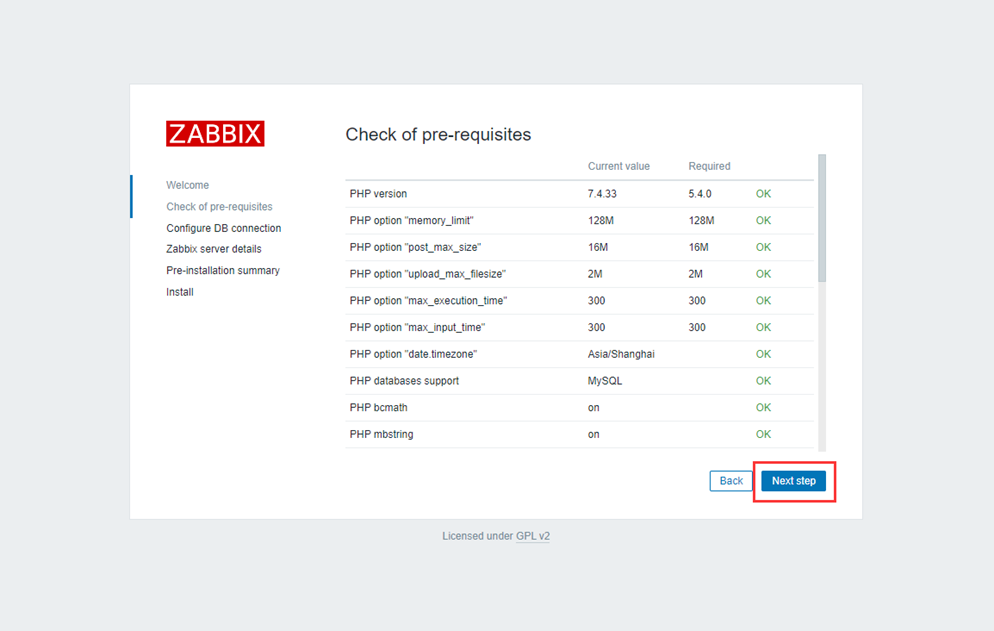994x631 pixels.
Task: Select the Install step in sidebar
Action: point(180,292)
